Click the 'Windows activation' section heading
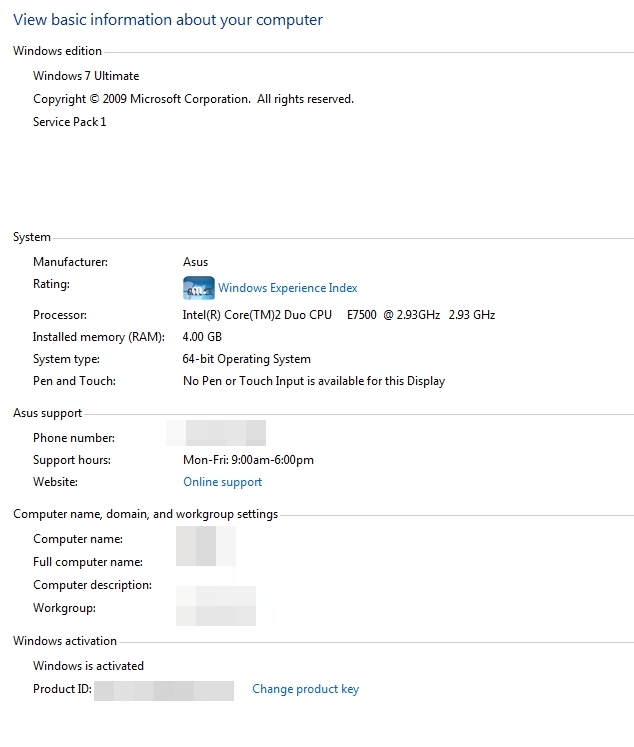The height and width of the screenshot is (747, 634). pos(65,641)
